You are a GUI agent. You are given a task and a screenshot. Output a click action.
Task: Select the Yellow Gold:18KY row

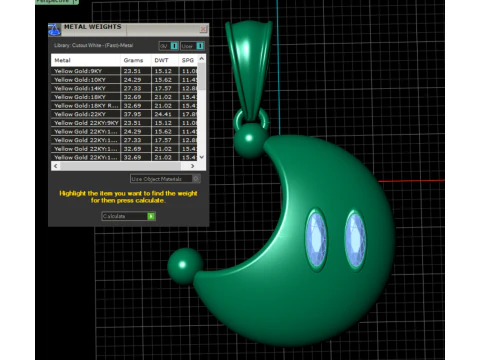[x=125, y=97]
